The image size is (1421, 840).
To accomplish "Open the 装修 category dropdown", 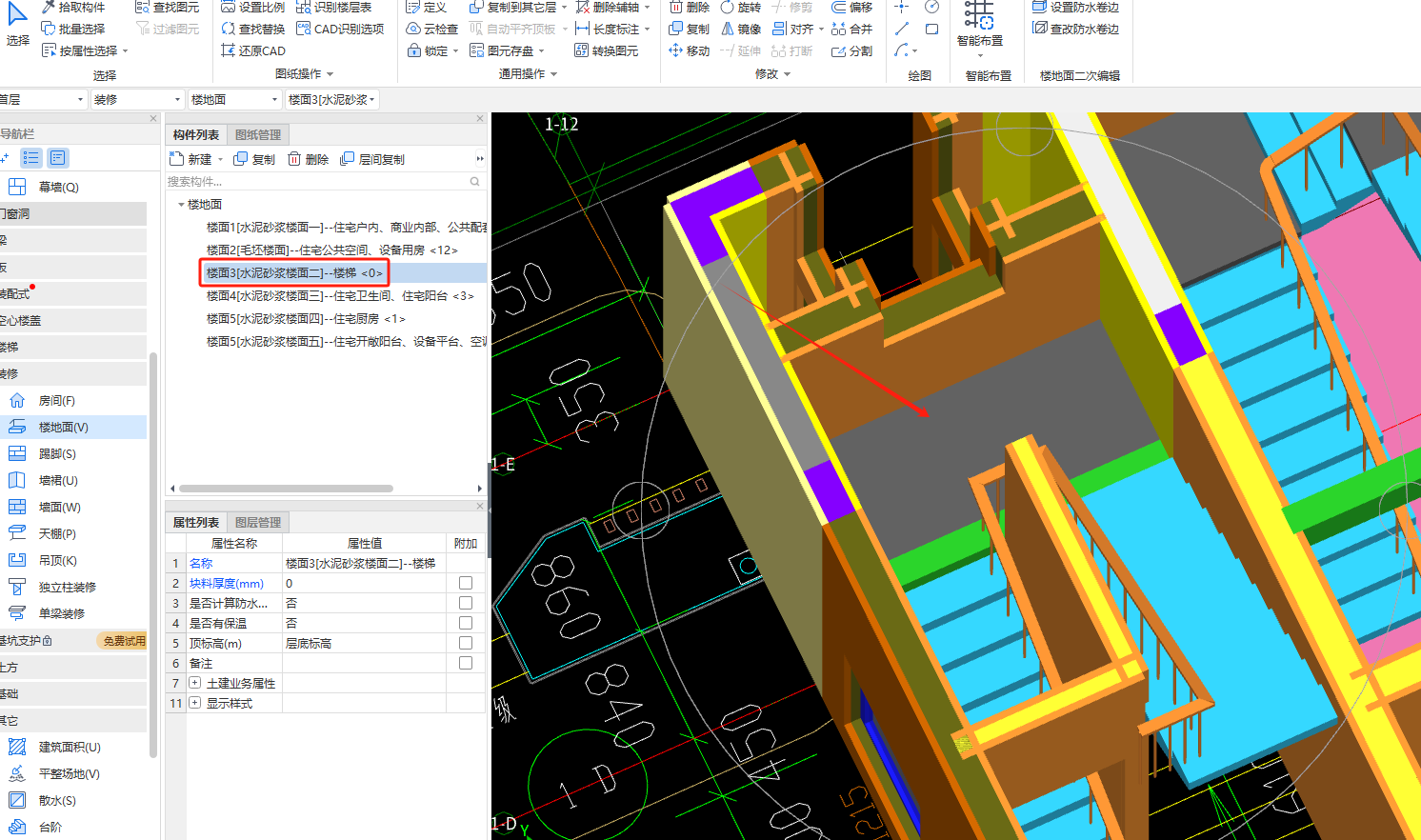I will (137, 99).
